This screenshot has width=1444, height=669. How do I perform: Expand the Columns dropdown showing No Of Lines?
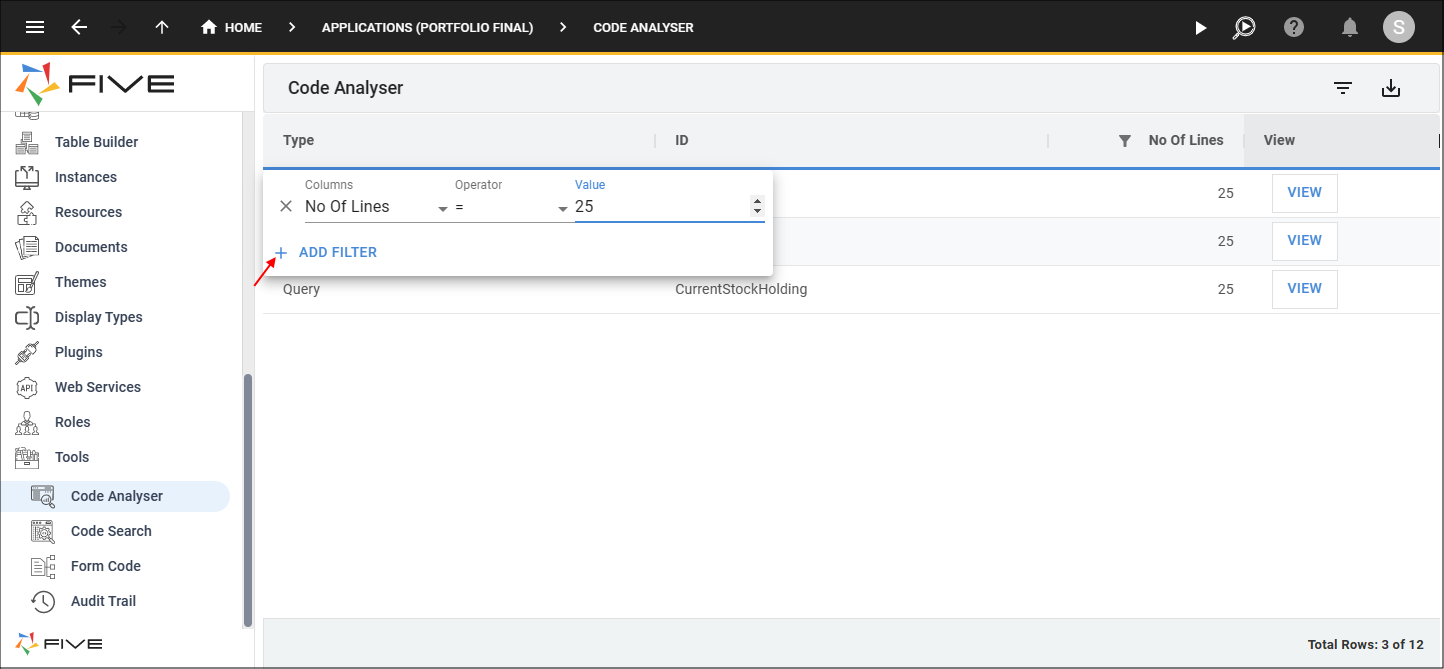(377, 207)
